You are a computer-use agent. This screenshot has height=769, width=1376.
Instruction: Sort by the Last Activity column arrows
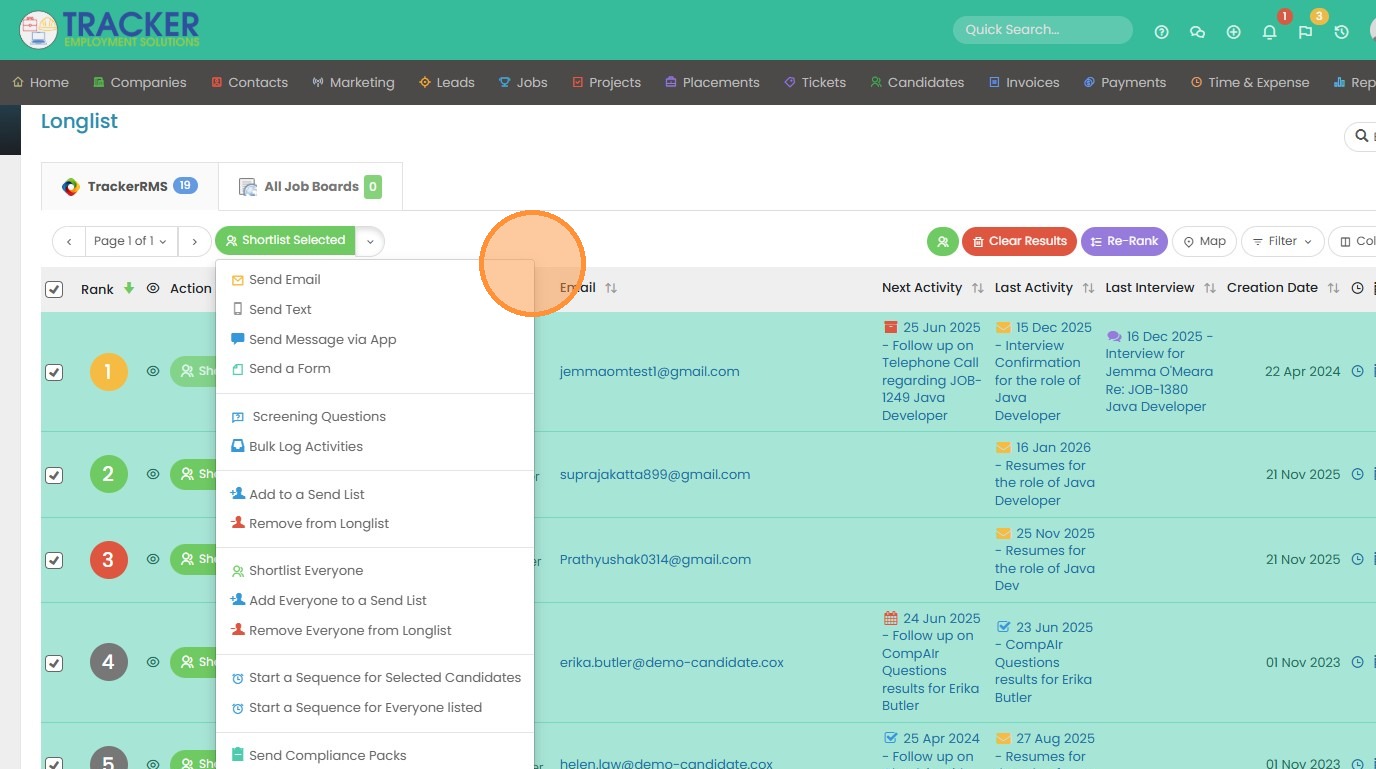(x=1089, y=288)
